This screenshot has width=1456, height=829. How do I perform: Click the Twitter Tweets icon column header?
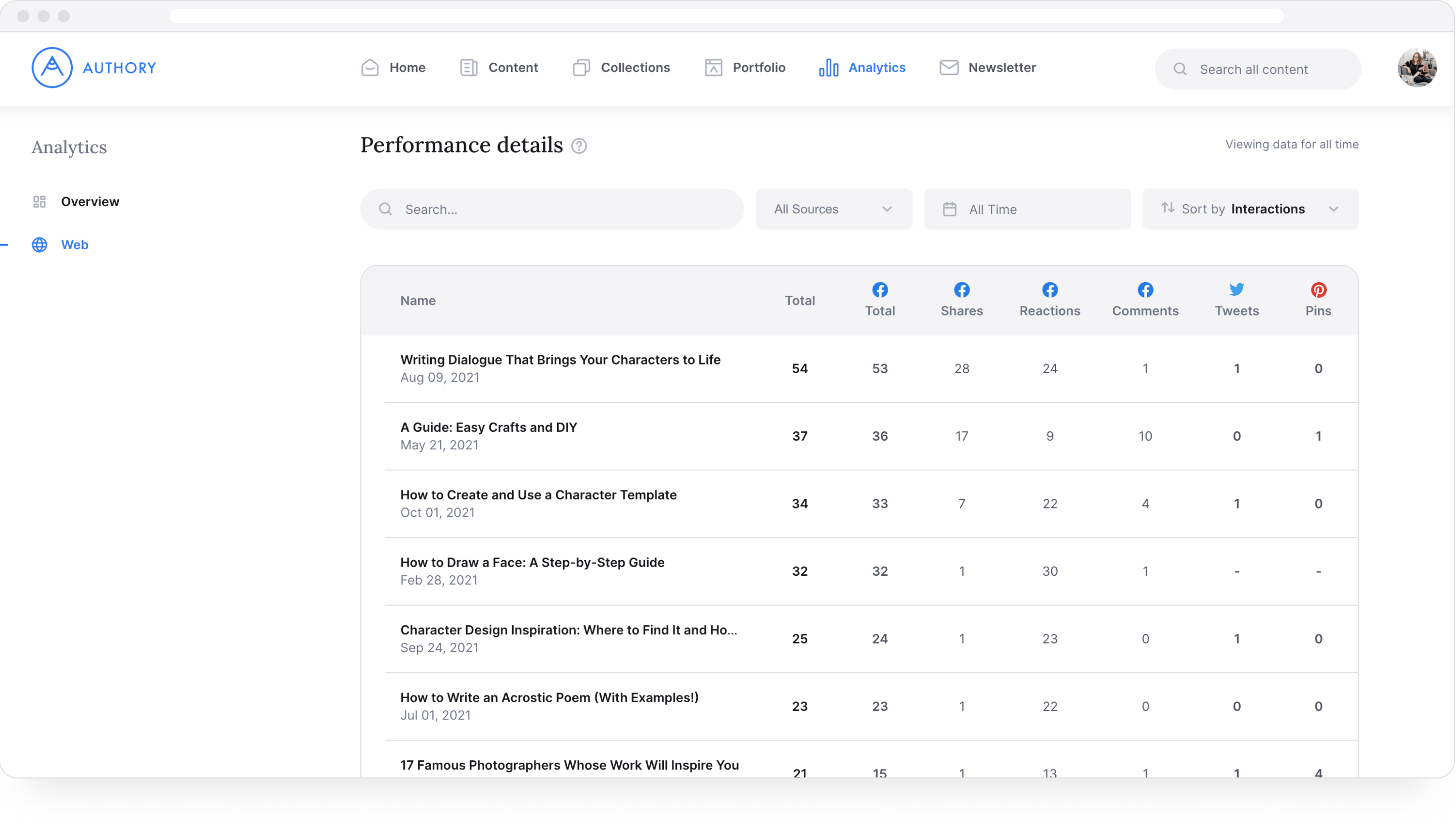click(x=1236, y=290)
